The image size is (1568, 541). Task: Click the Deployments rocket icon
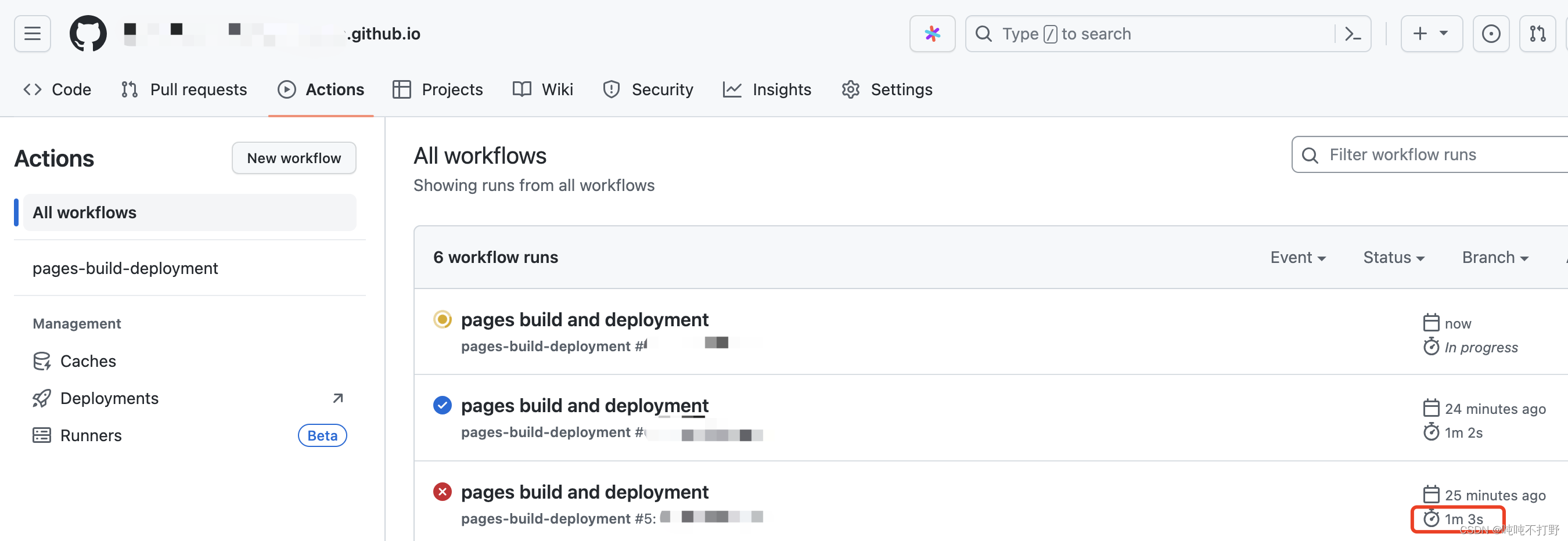(x=41, y=399)
